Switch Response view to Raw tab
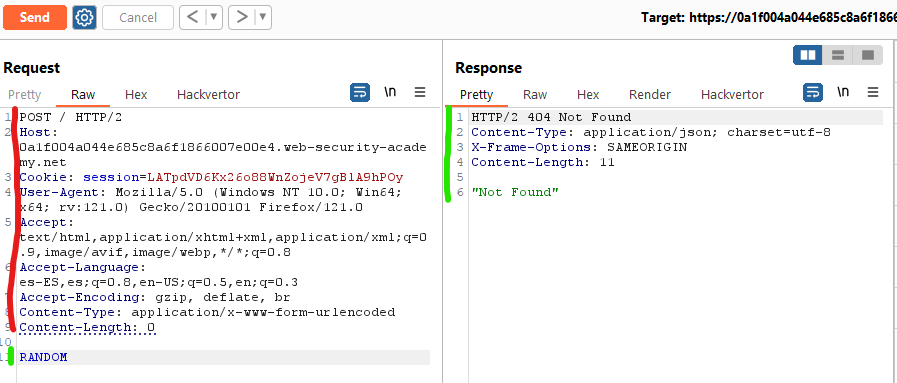 pos(535,95)
